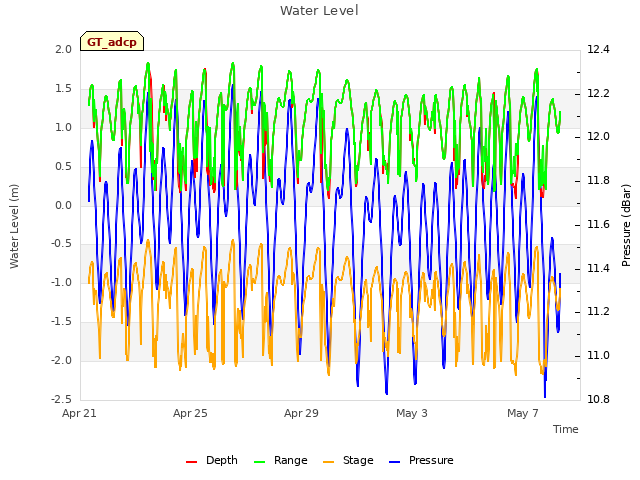640x480 pixels.
Task: Click the 10.8 pressure axis tick label
Action: (x=598, y=399)
